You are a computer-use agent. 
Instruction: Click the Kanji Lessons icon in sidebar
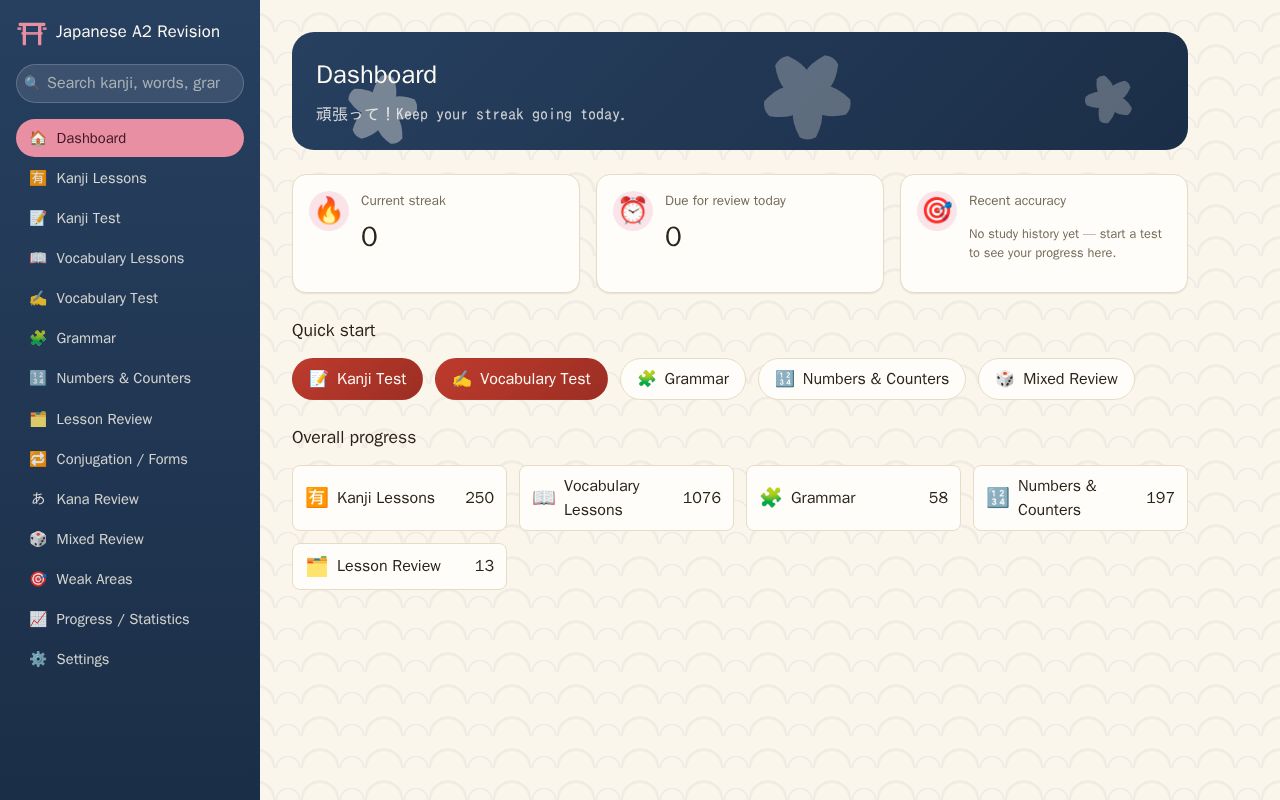(38, 178)
